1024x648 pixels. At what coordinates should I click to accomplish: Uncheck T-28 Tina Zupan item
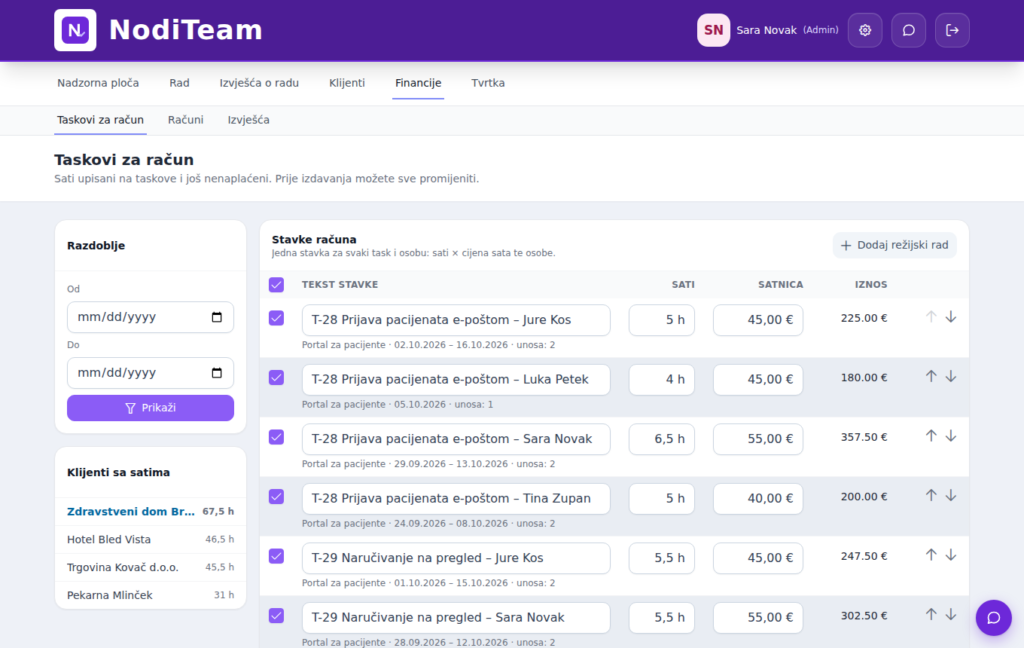click(276, 496)
